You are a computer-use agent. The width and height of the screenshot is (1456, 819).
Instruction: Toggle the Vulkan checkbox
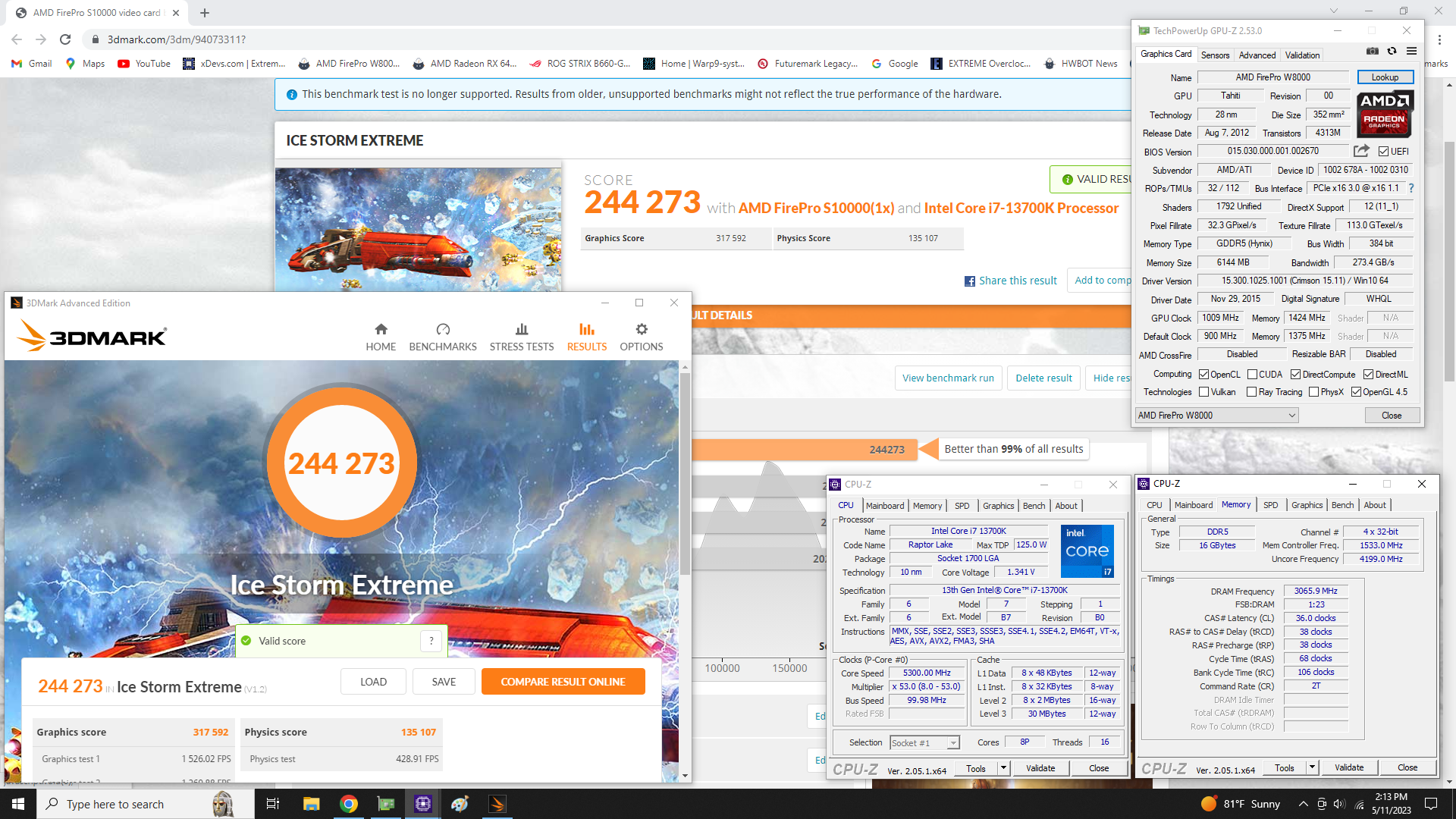click(x=1203, y=392)
